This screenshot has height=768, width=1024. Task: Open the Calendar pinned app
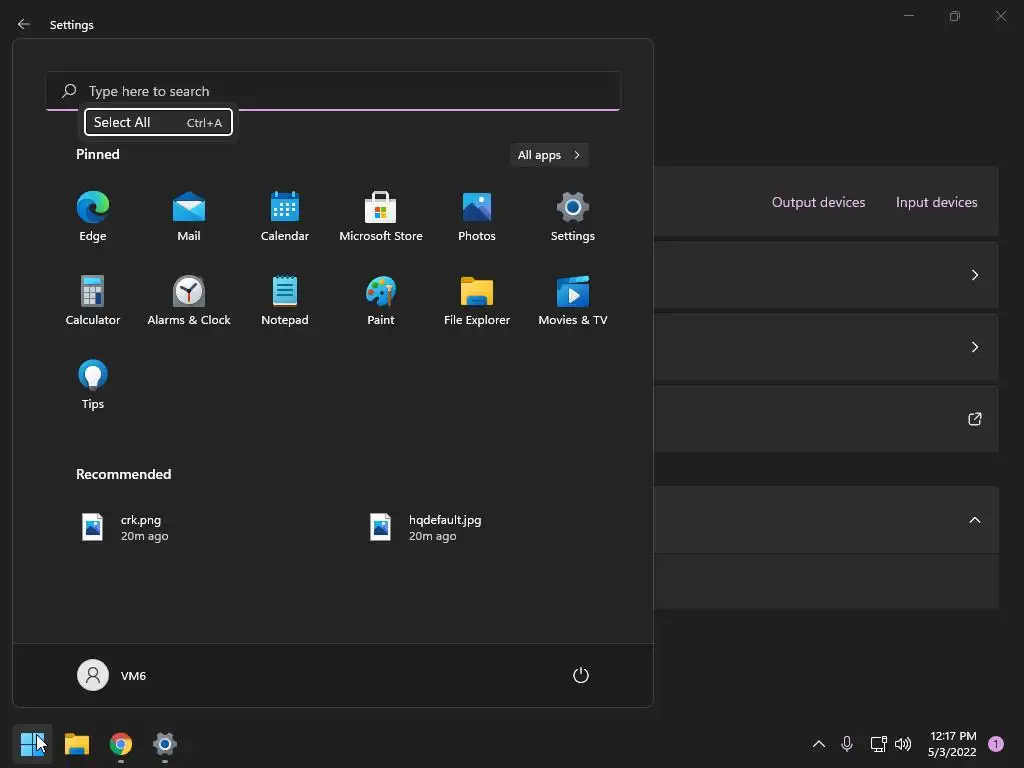click(x=285, y=217)
